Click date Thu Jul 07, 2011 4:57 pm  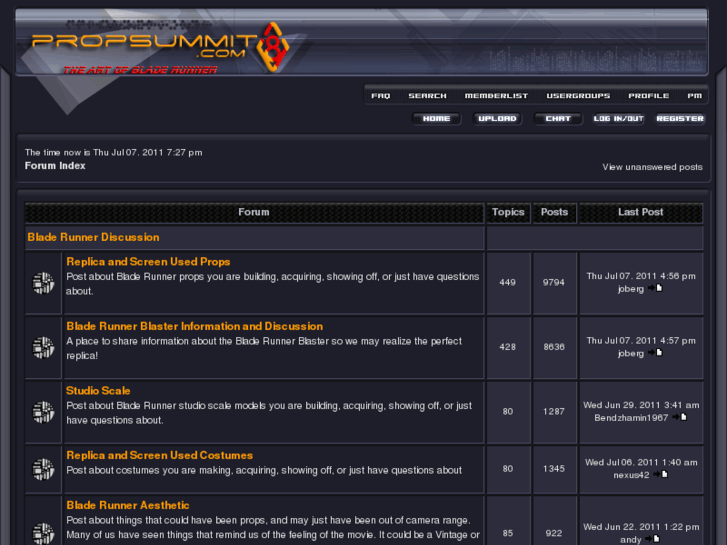[641, 340]
